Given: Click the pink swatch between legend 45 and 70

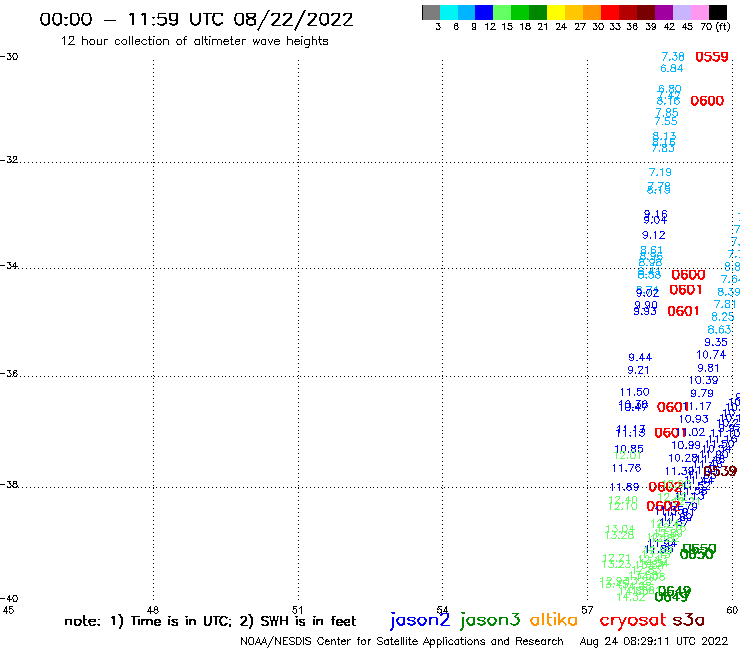Looking at the screenshot, I should coord(699,12).
